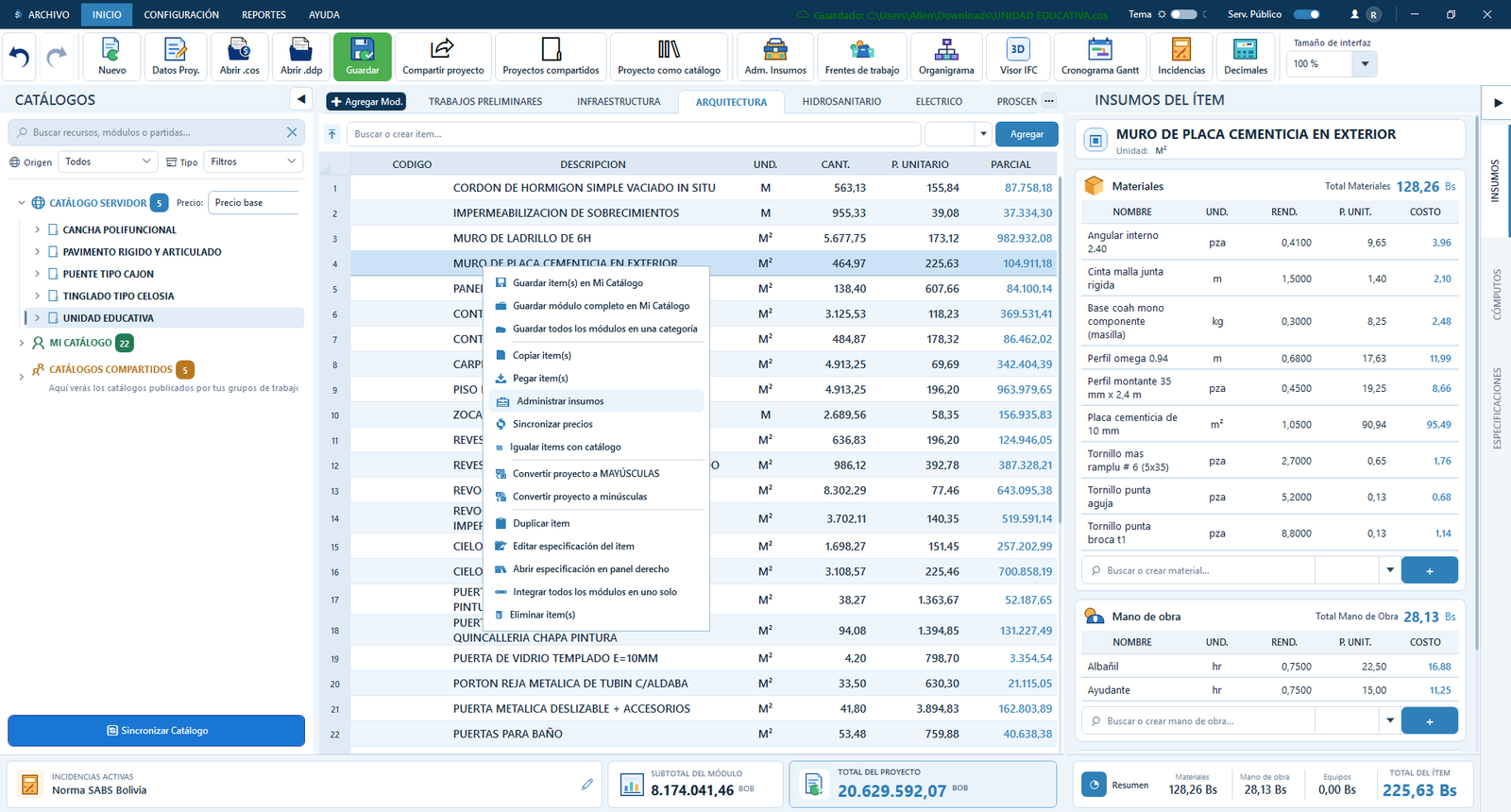Click the Agregar Mod. button

[366, 101]
